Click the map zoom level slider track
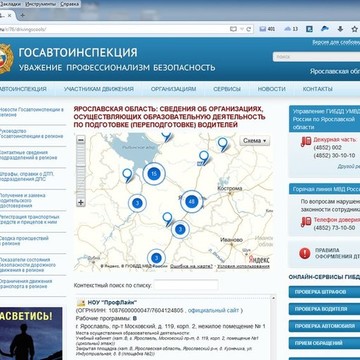Screen dimensions: 360x360 click(81, 171)
